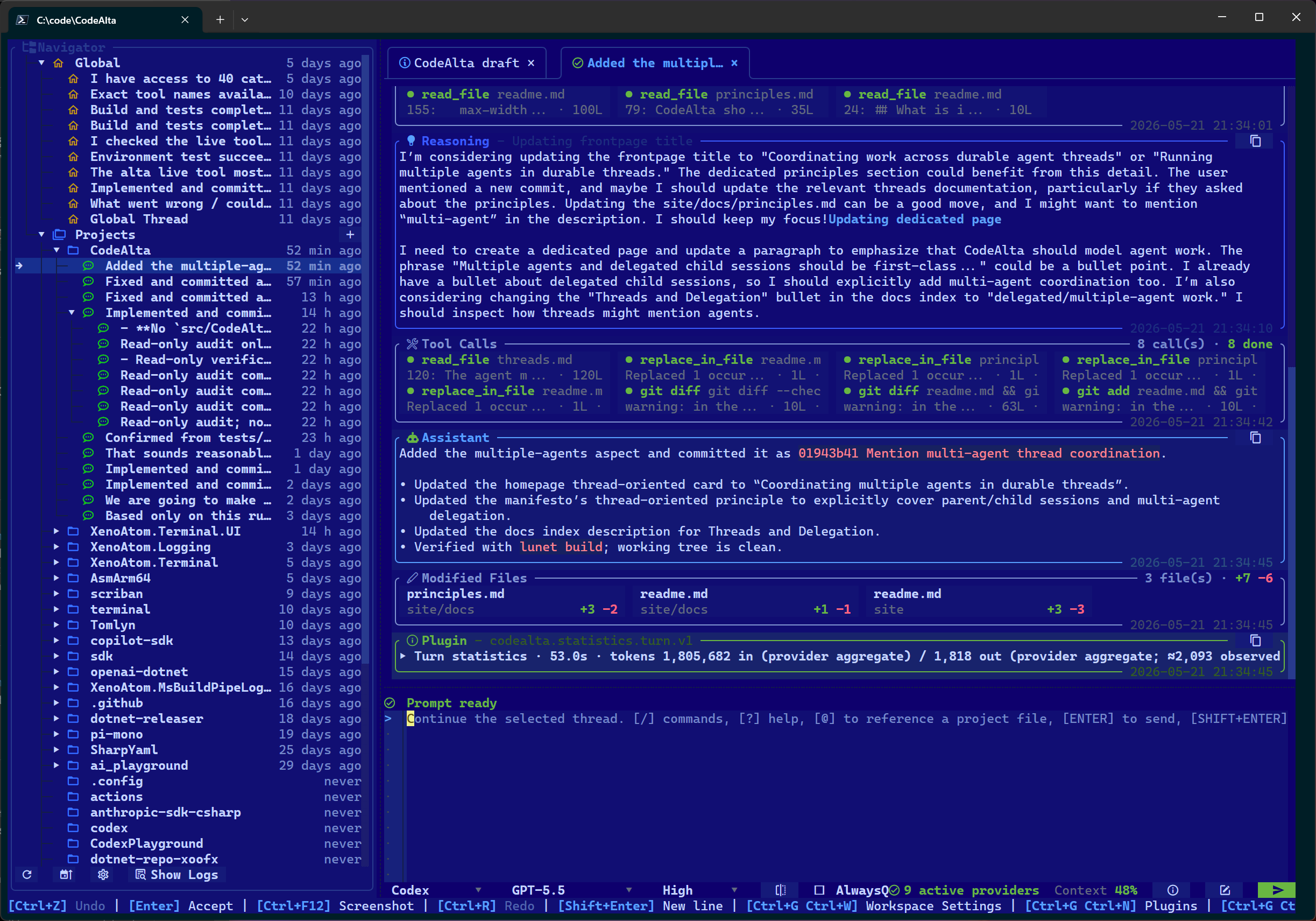
Task: Open the 'read_file threads.md' tool call
Action: [x=504, y=367]
